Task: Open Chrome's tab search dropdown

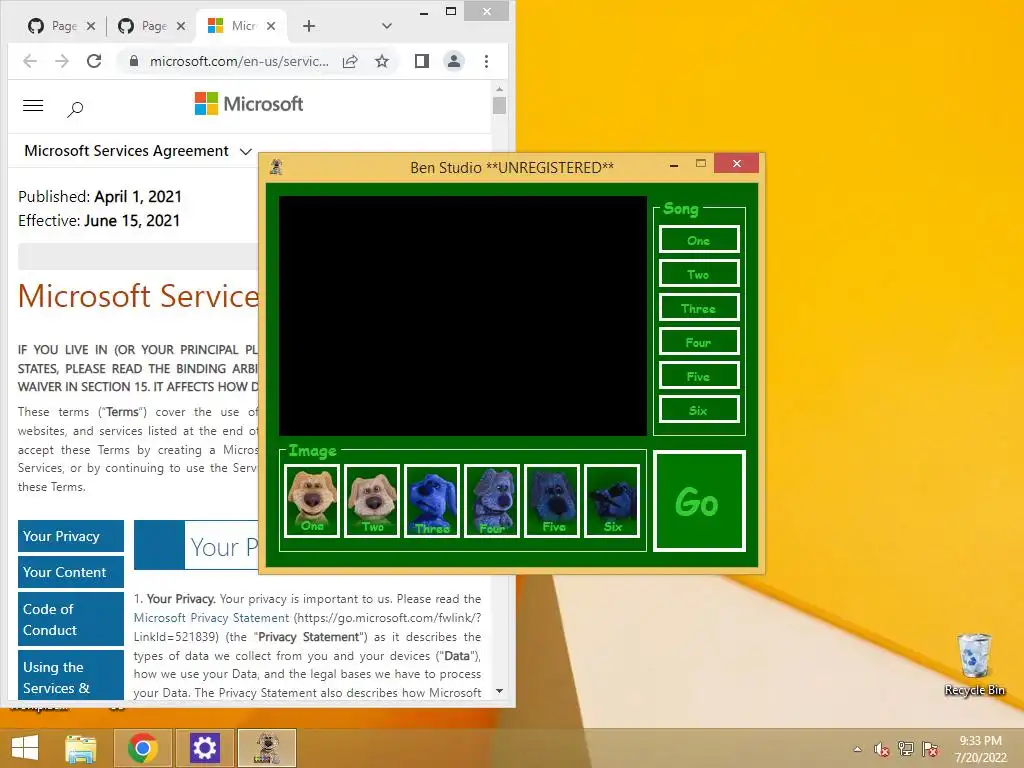Action: click(x=387, y=26)
